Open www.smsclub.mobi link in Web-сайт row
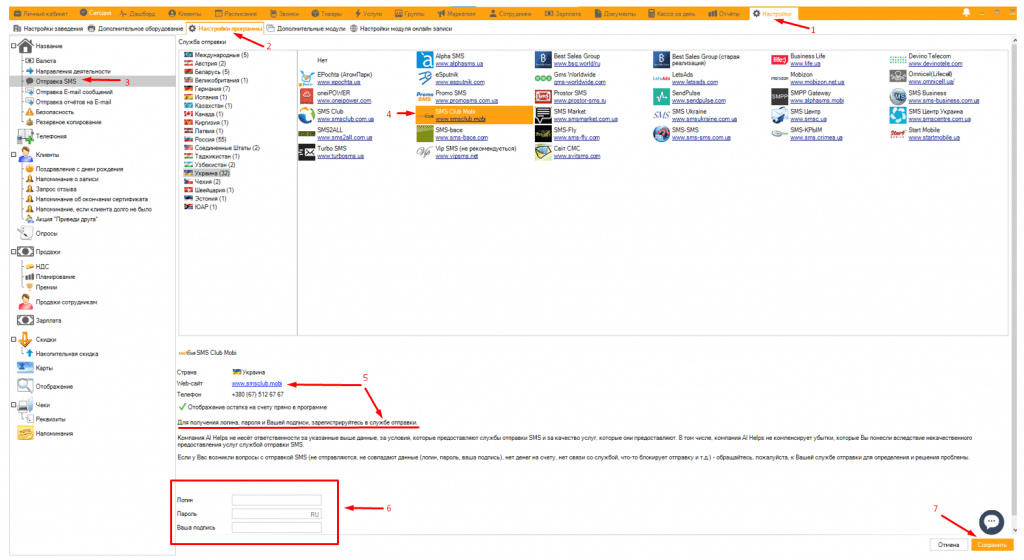This screenshot has width=1024, height=560. [x=257, y=384]
